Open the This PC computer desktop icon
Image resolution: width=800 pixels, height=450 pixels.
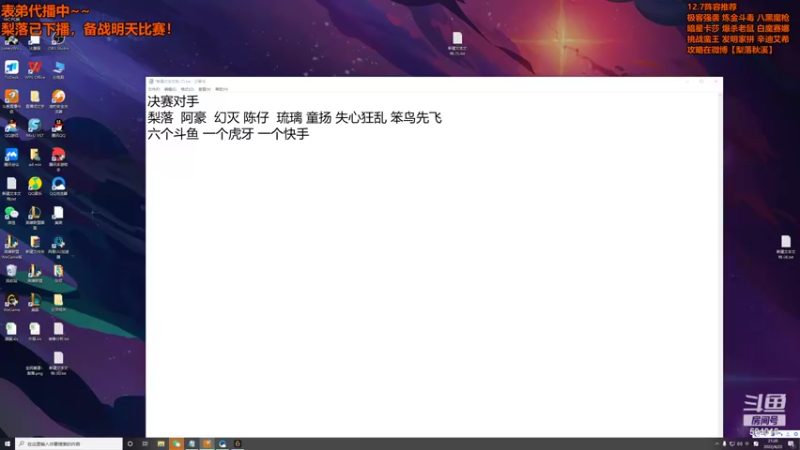(58, 70)
